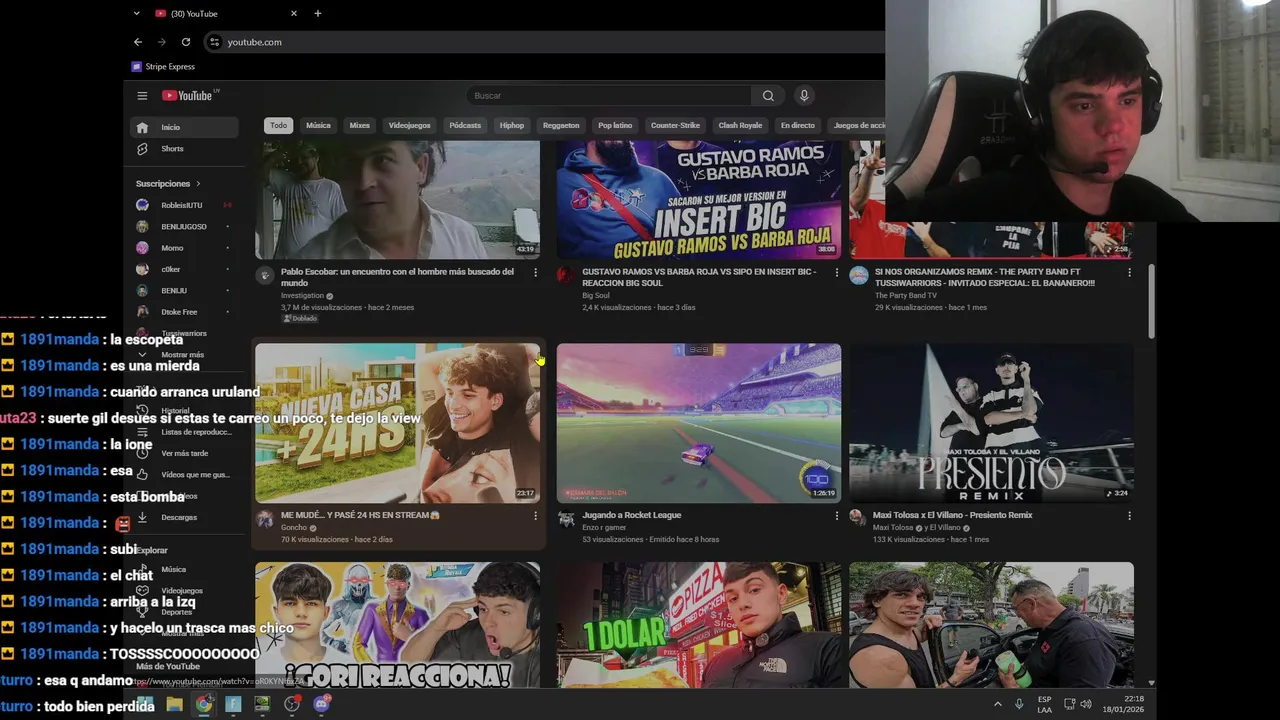Select the En directo filter chip
This screenshot has height=720, width=1280.
[x=798, y=125]
